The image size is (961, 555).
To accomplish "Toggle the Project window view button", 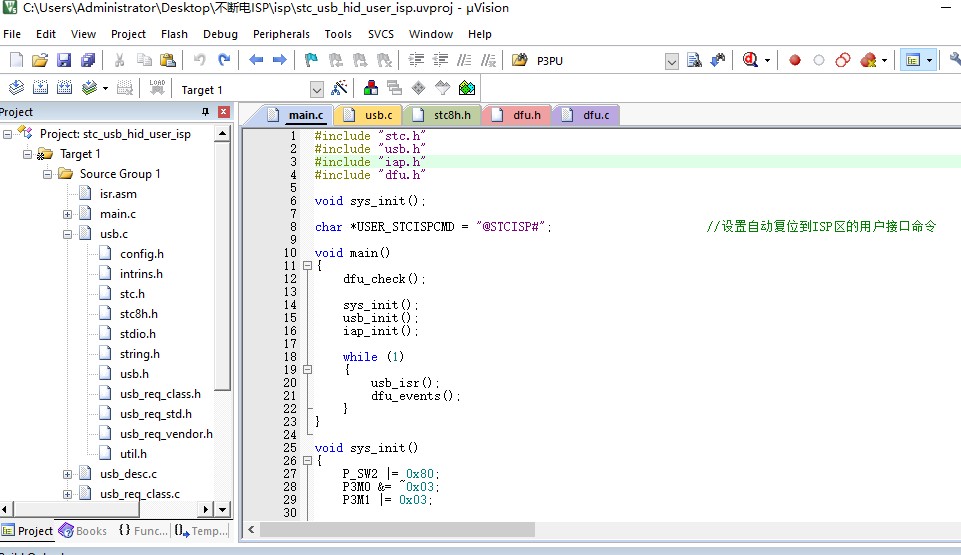I will coord(913,60).
